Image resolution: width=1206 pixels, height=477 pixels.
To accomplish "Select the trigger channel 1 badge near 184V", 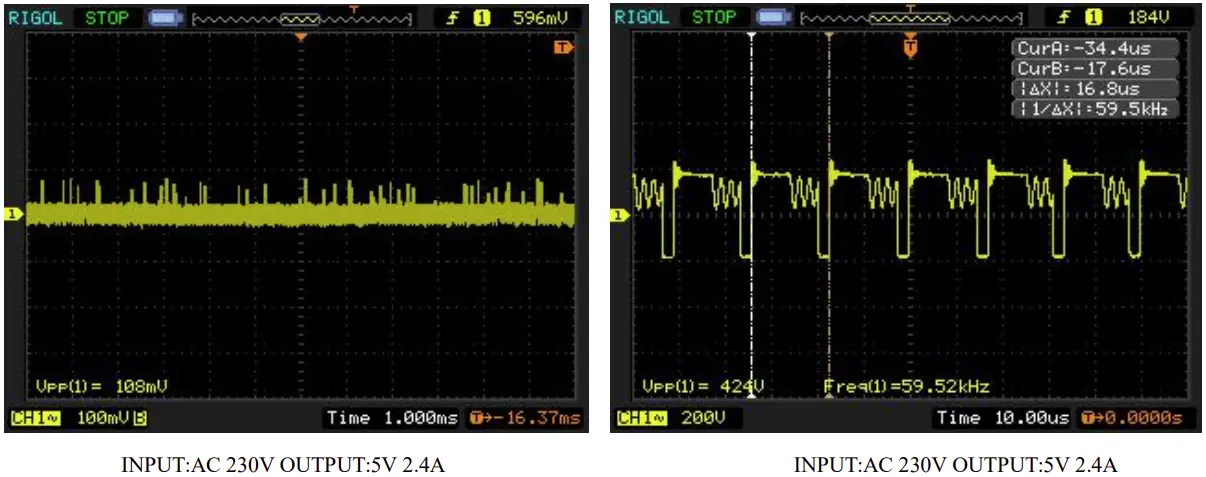I will tap(1093, 18).
